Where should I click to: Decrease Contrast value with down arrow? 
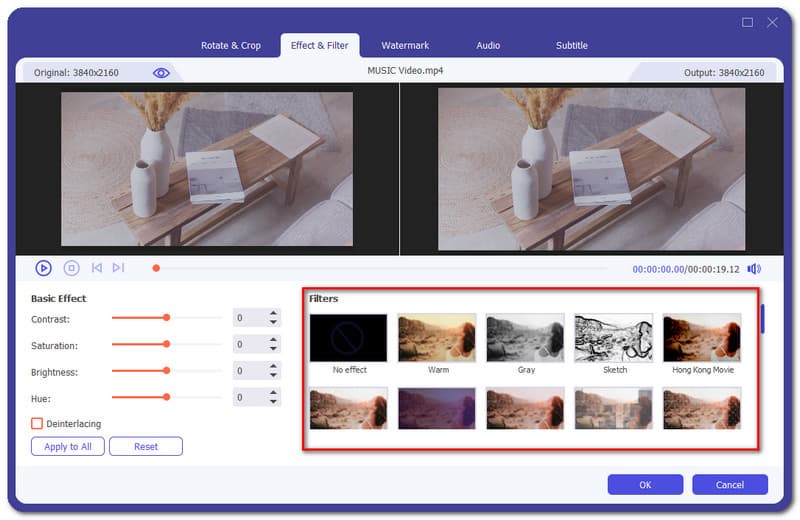click(x=273, y=323)
